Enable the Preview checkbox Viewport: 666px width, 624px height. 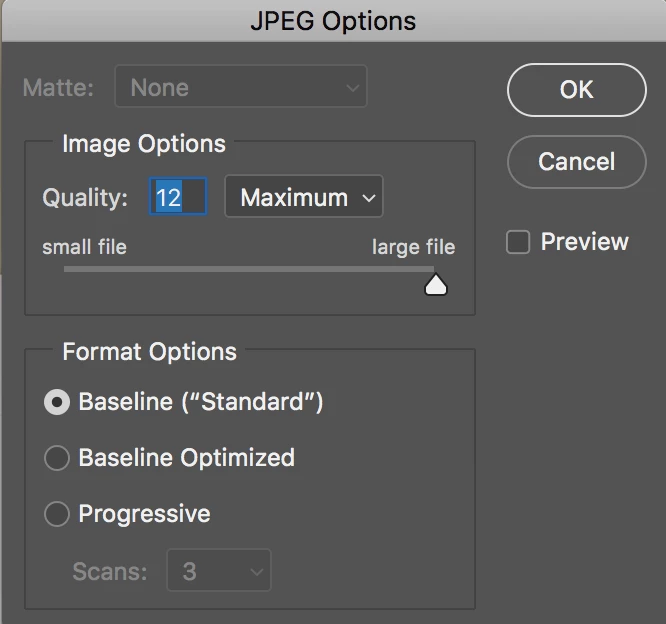point(518,242)
